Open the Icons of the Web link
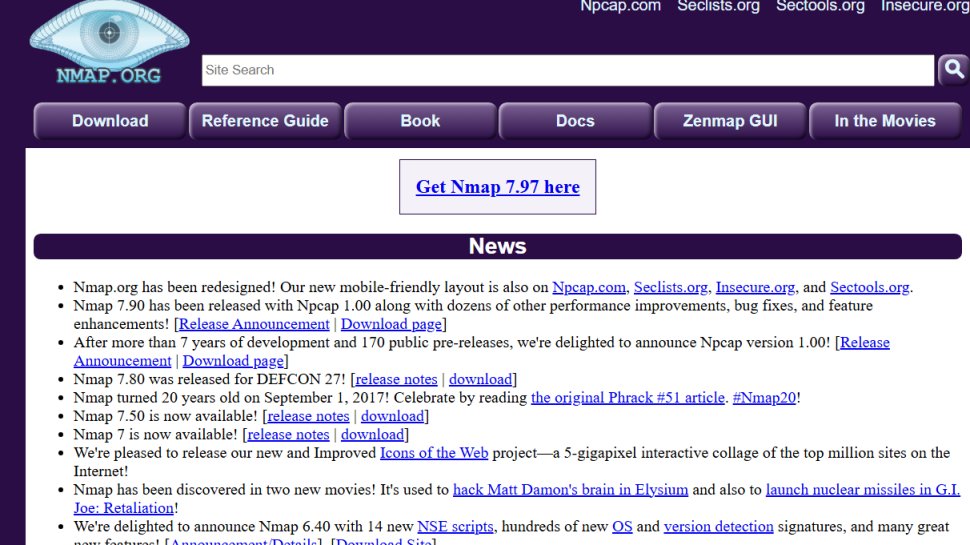Viewport: 970px width, 545px height. [x=434, y=453]
